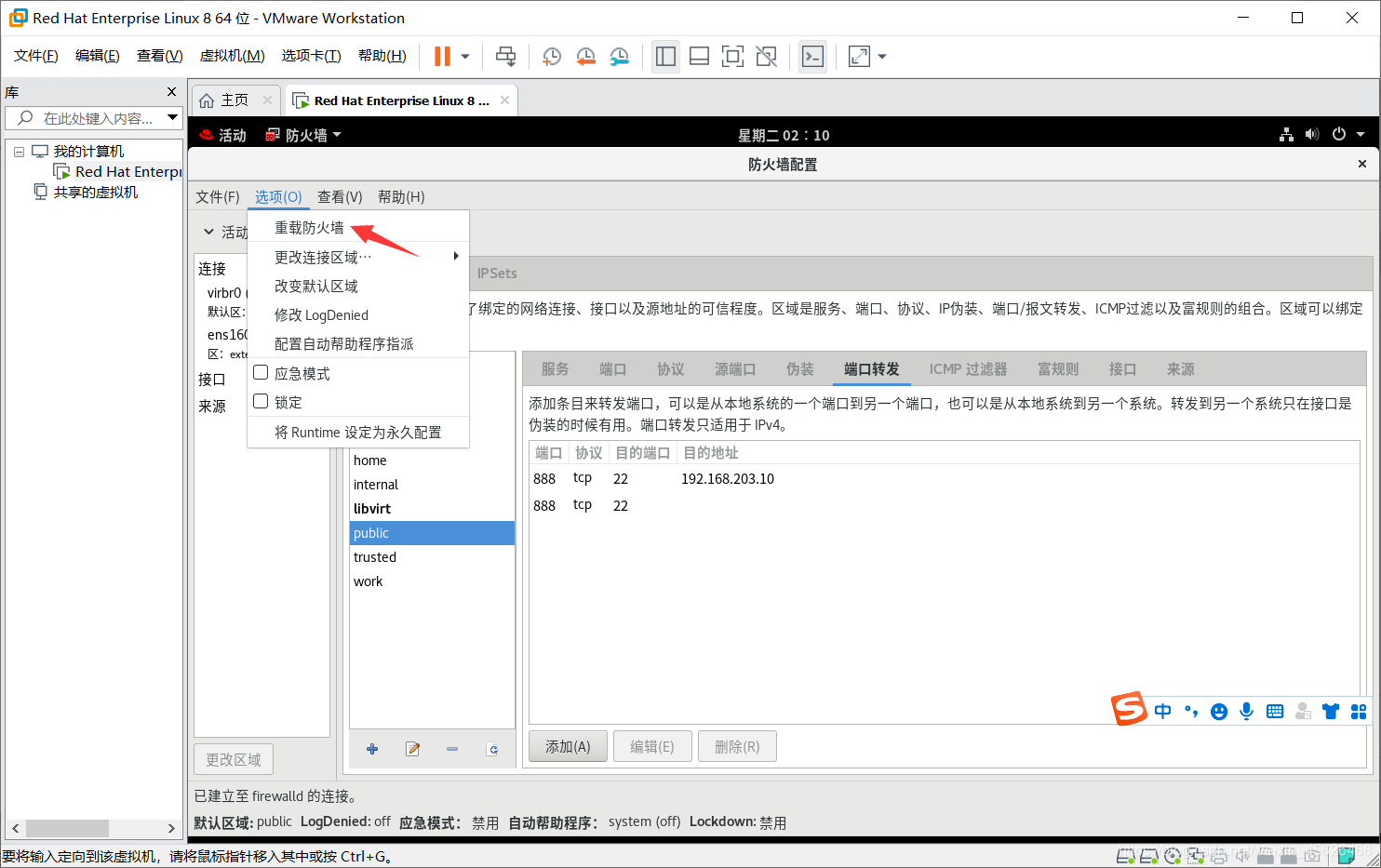This screenshot has width=1381, height=868.
Task: Click the volume speaker icon in top bar
Action: (1312, 134)
